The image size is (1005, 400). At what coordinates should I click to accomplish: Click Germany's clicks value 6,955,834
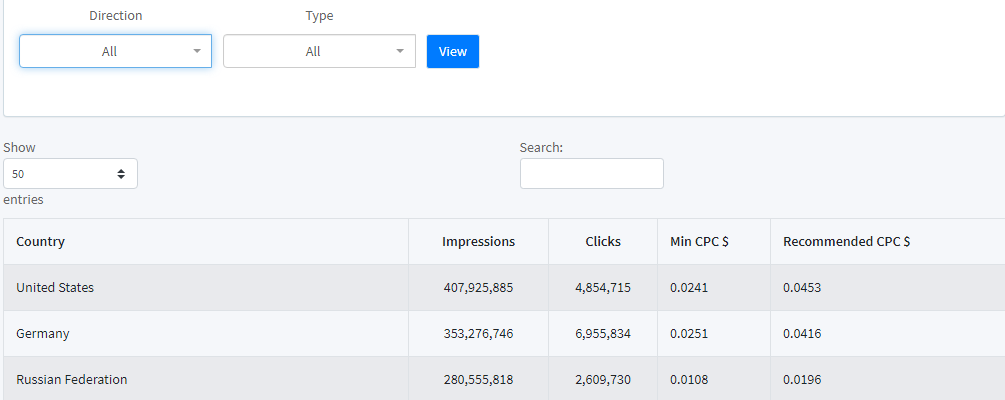coord(603,333)
